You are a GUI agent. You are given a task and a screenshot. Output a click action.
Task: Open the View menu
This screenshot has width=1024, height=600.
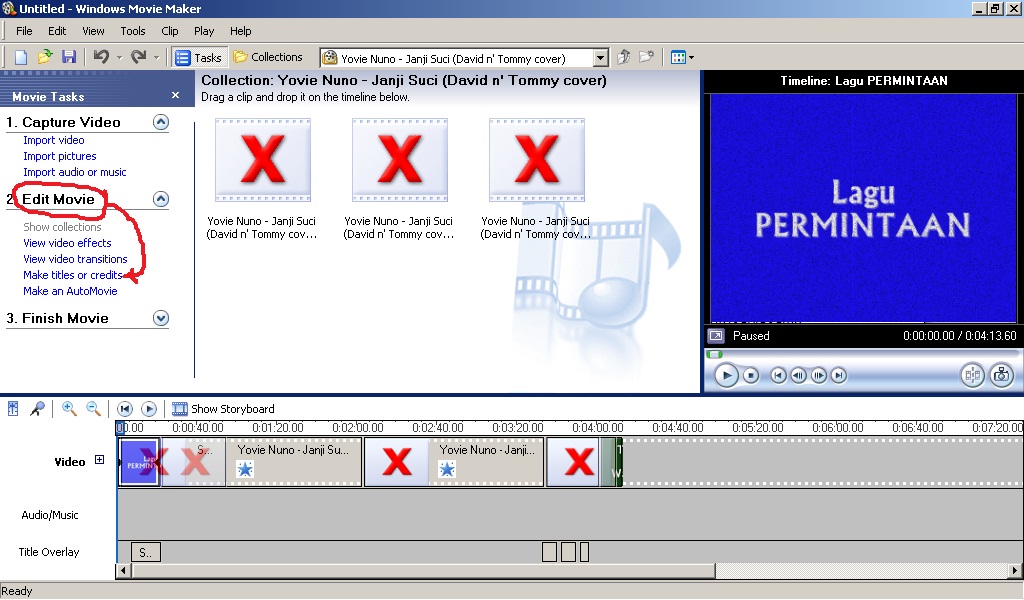coord(93,31)
